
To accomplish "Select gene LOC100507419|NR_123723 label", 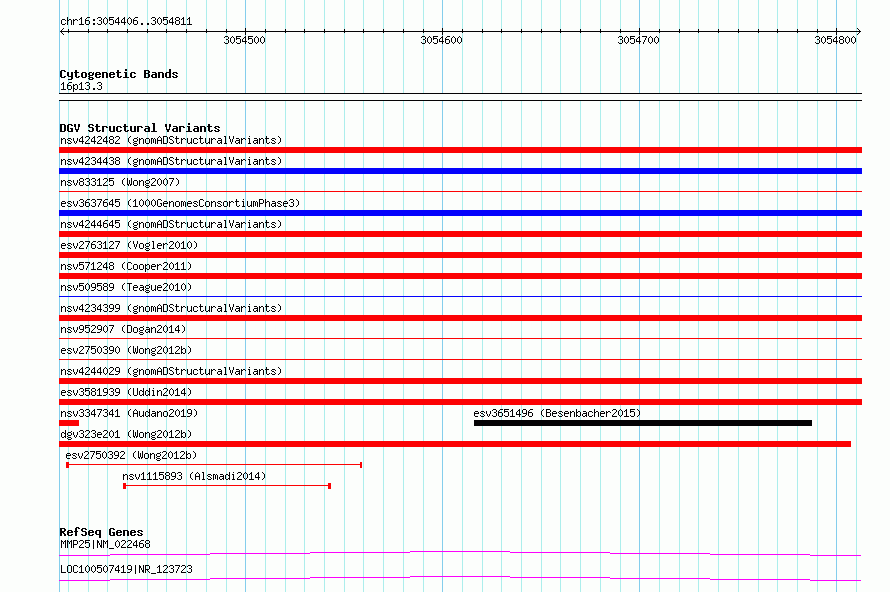I will (x=126, y=569).
